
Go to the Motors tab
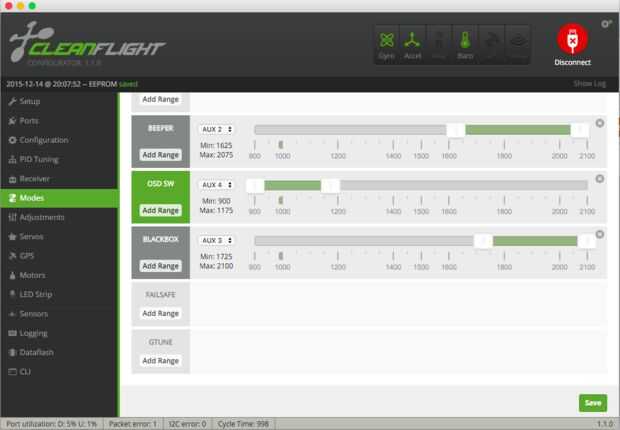pyautogui.click(x=59, y=275)
